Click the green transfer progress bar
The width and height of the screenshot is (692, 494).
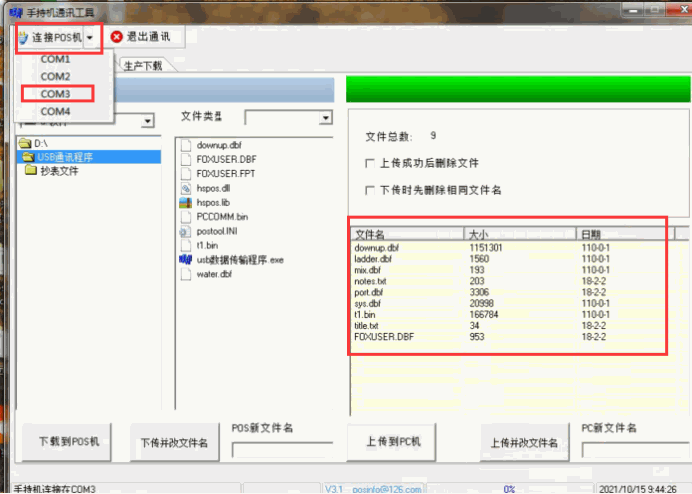pos(517,88)
